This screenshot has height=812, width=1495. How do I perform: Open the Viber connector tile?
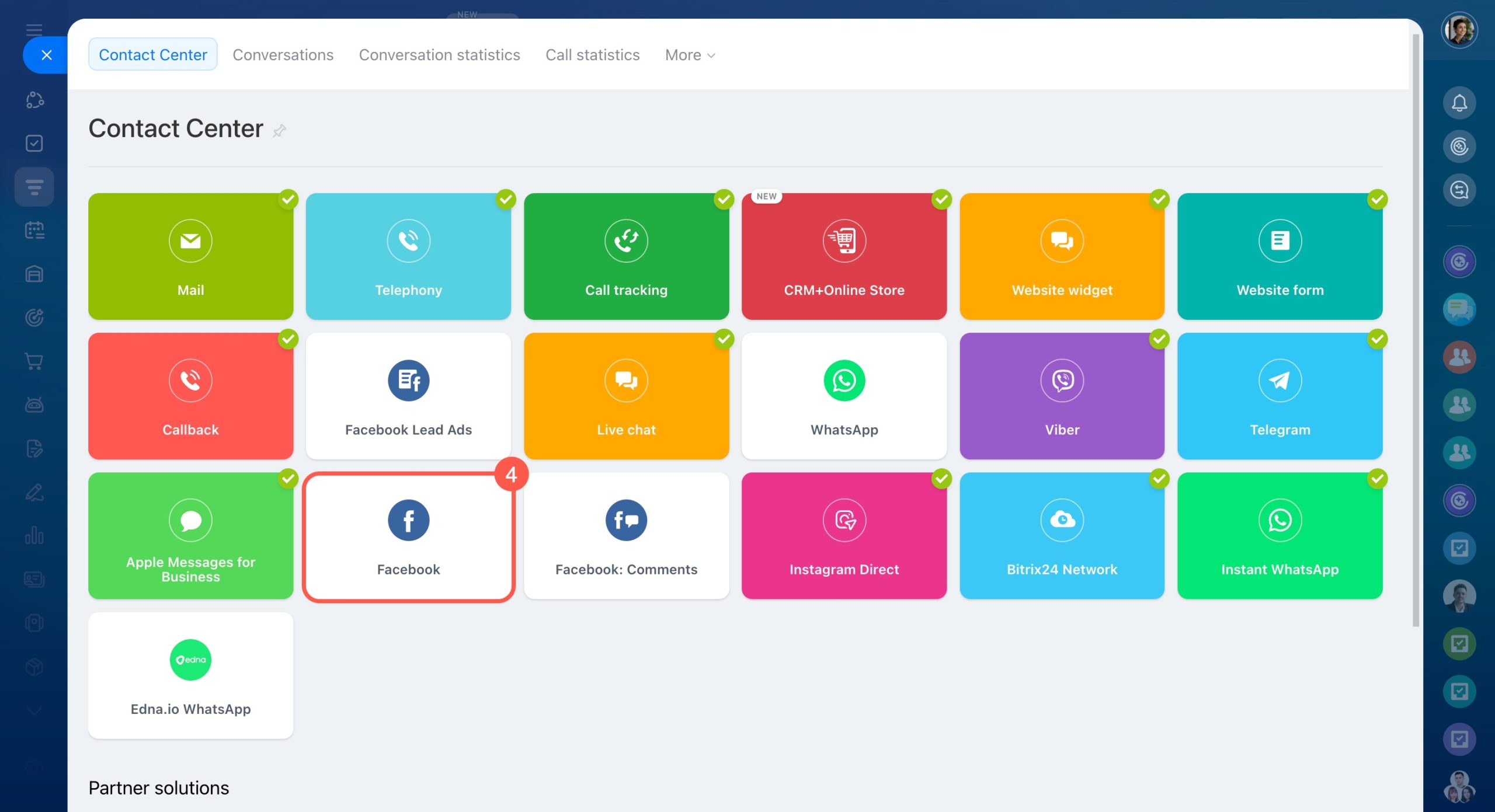point(1062,396)
